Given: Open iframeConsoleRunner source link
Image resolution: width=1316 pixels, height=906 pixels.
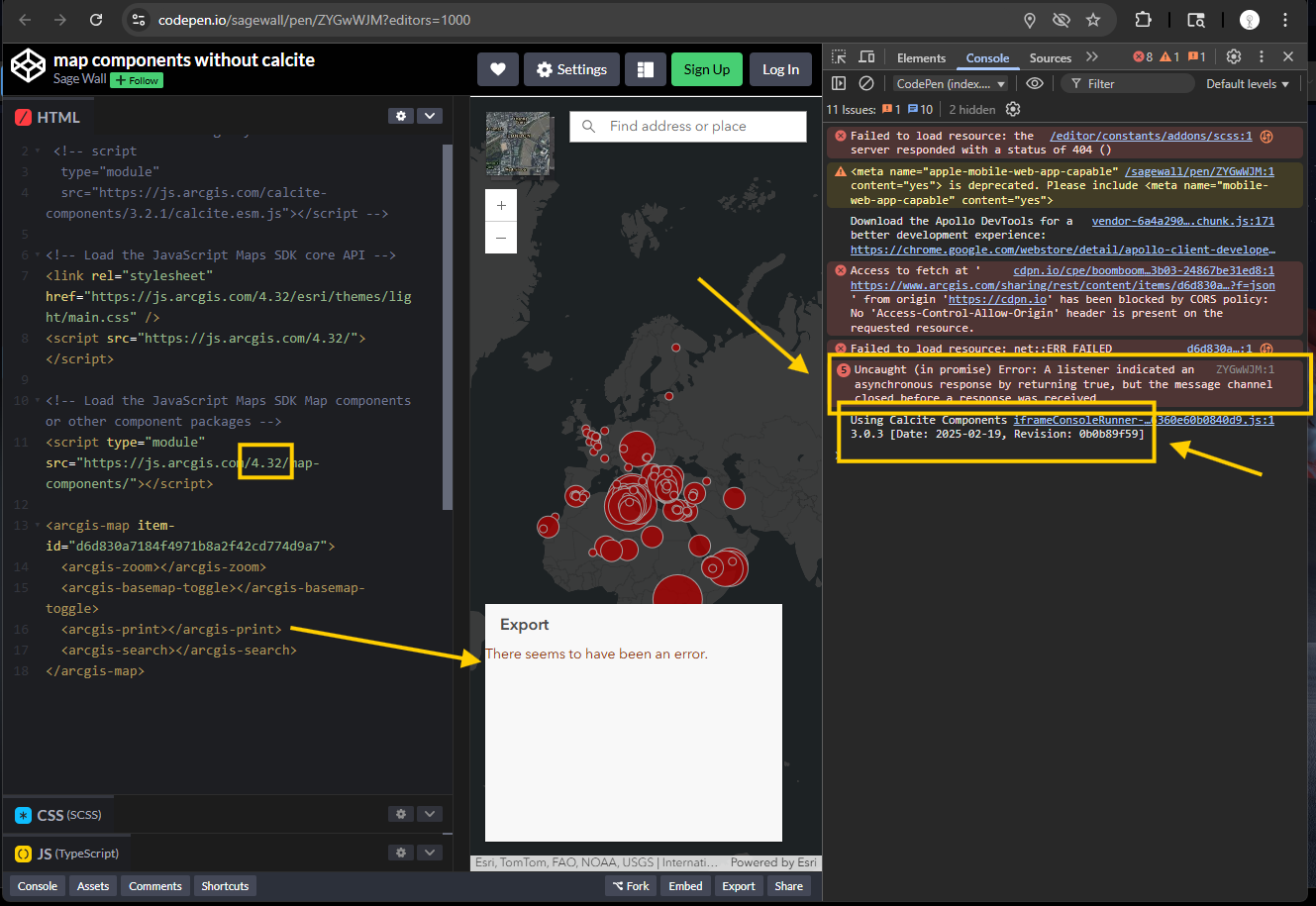Looking at the screenshot, I should point(1144,420).
